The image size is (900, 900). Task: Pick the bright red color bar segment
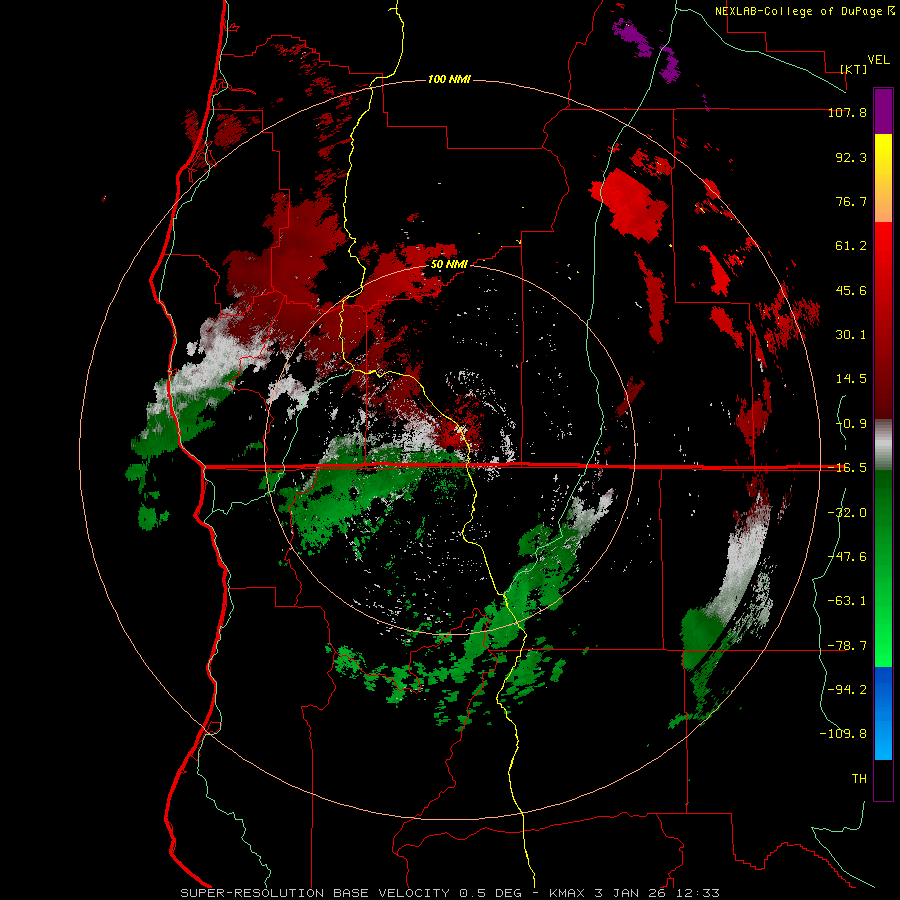[x=883, y=246]
